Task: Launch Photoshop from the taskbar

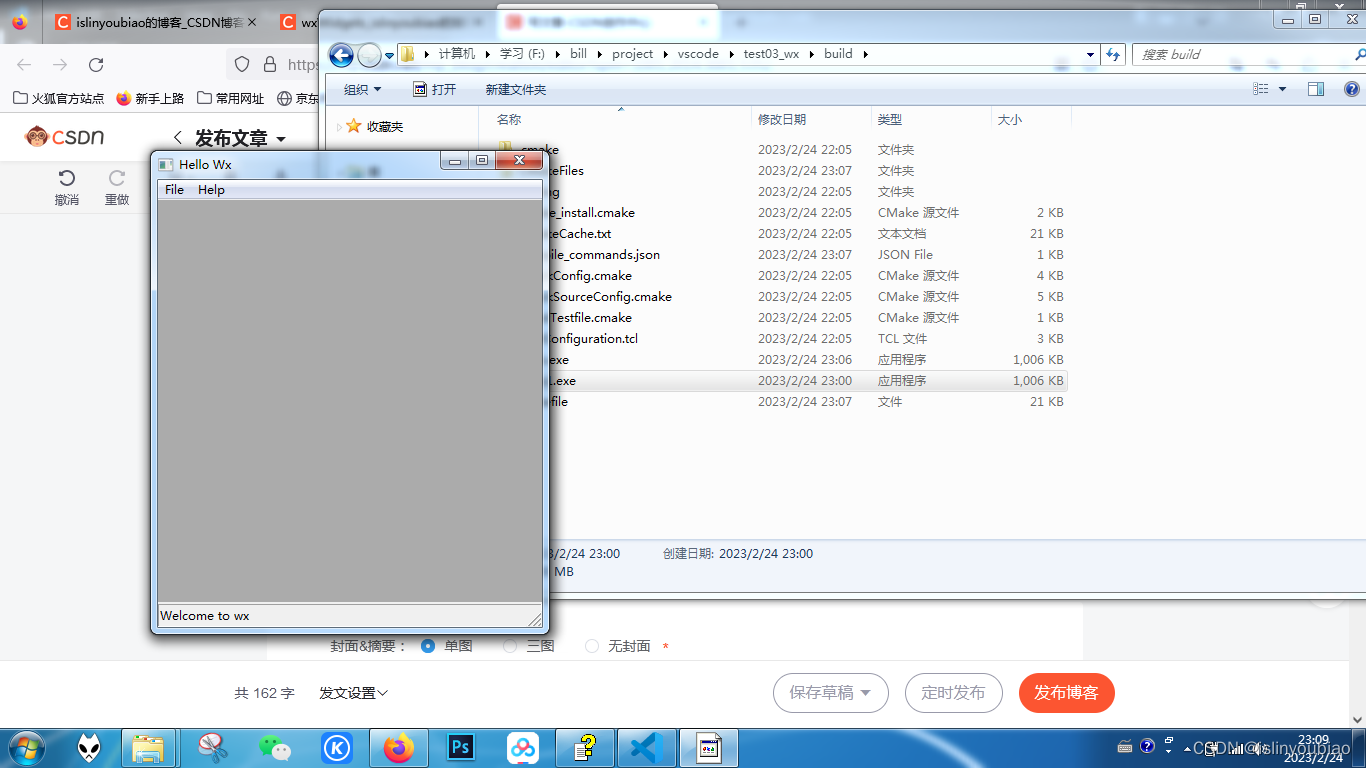Action: [x=461, y=746]
